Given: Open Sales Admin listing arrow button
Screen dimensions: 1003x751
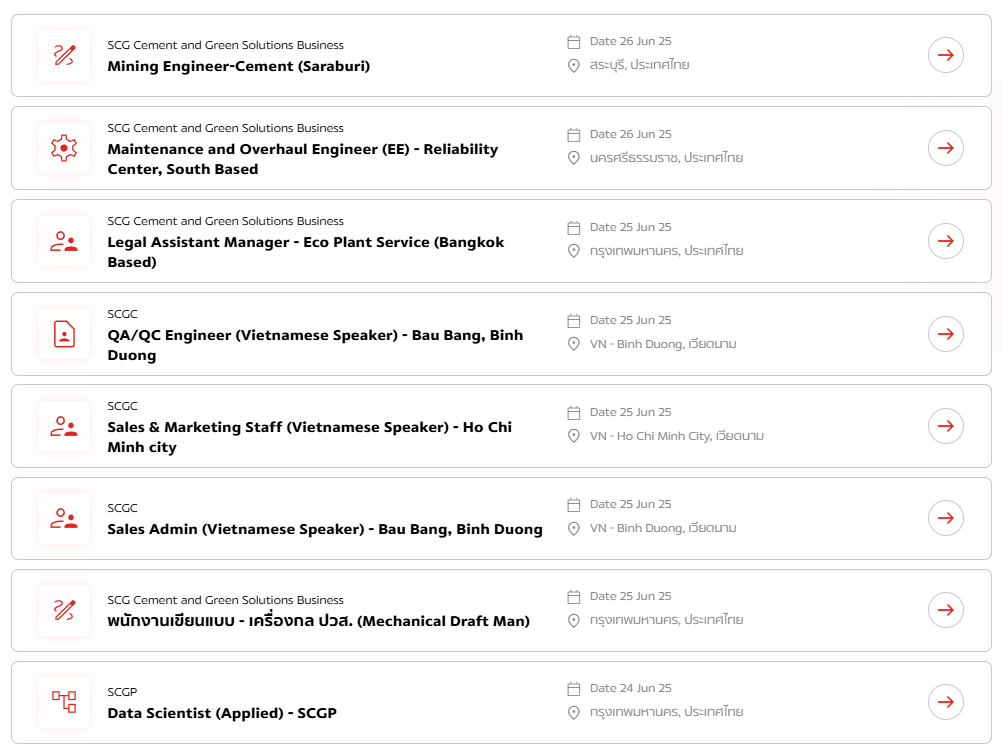Looking at the screenshot, I should (945, 518).
